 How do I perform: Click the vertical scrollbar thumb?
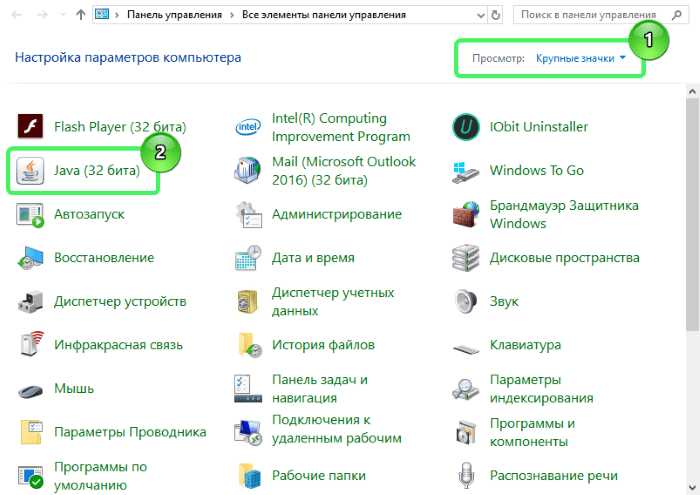[x=692, y=215]
